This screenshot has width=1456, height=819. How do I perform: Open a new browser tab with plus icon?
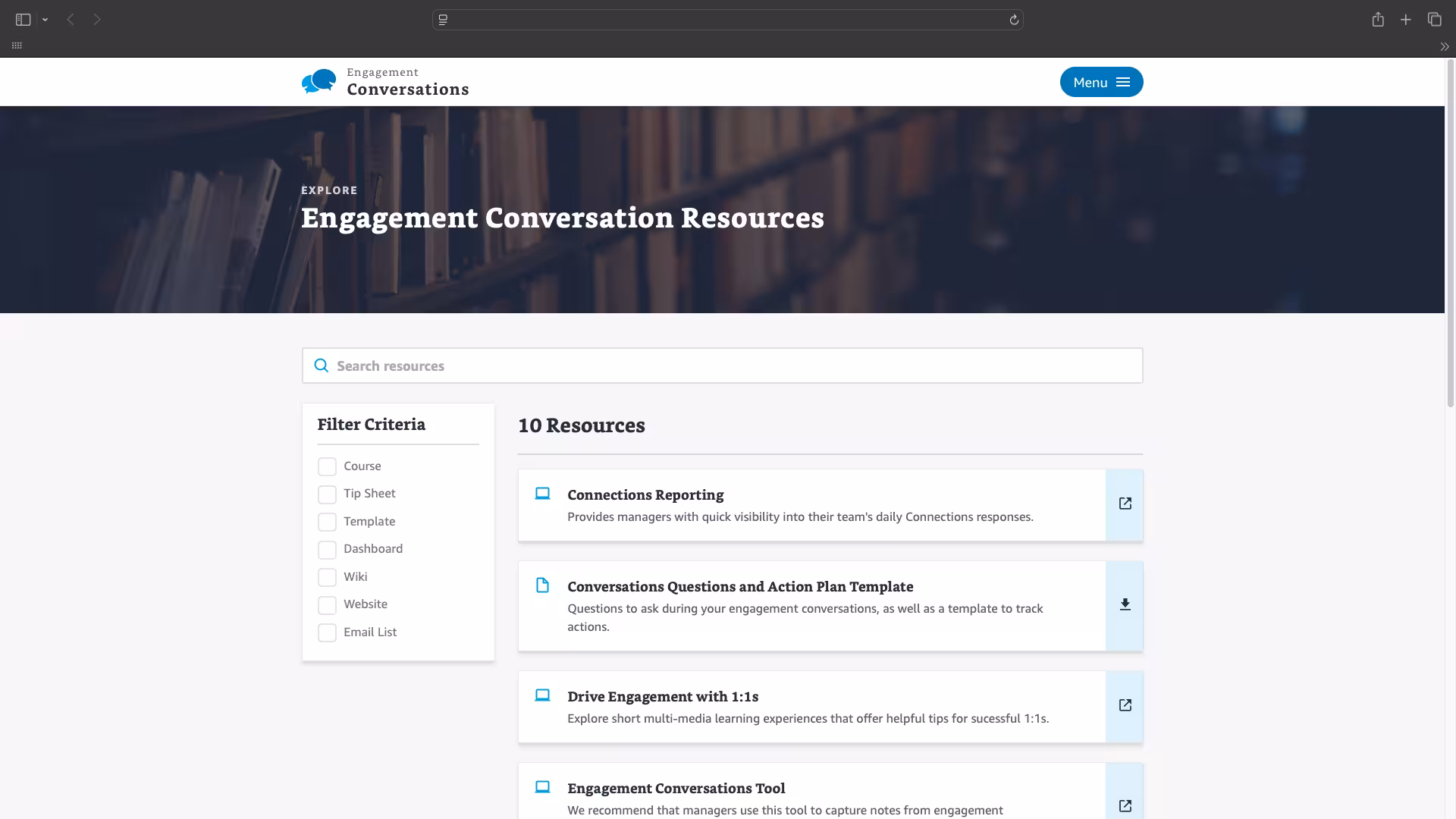(1406, 20)
